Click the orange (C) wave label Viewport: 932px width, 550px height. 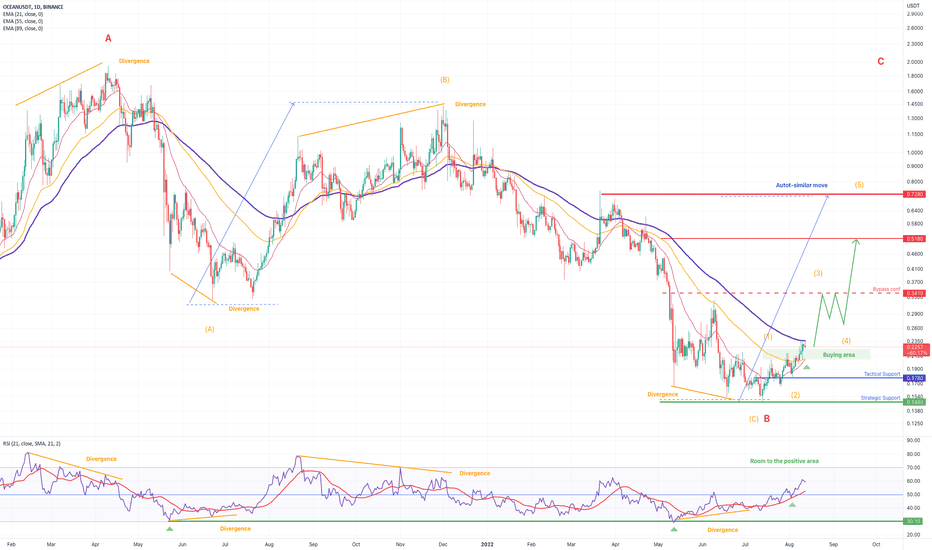click(753, 419)
